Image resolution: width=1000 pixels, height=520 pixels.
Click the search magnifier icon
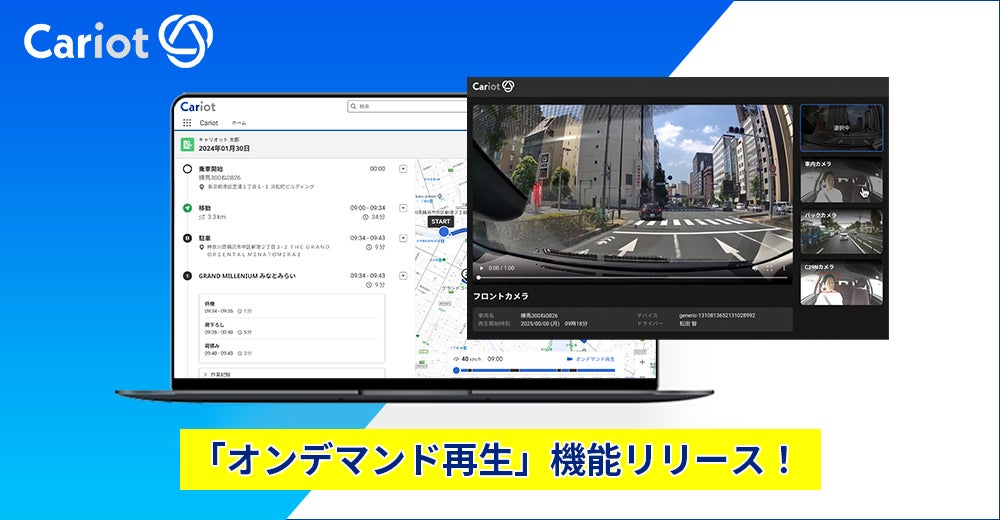(353, 106)
